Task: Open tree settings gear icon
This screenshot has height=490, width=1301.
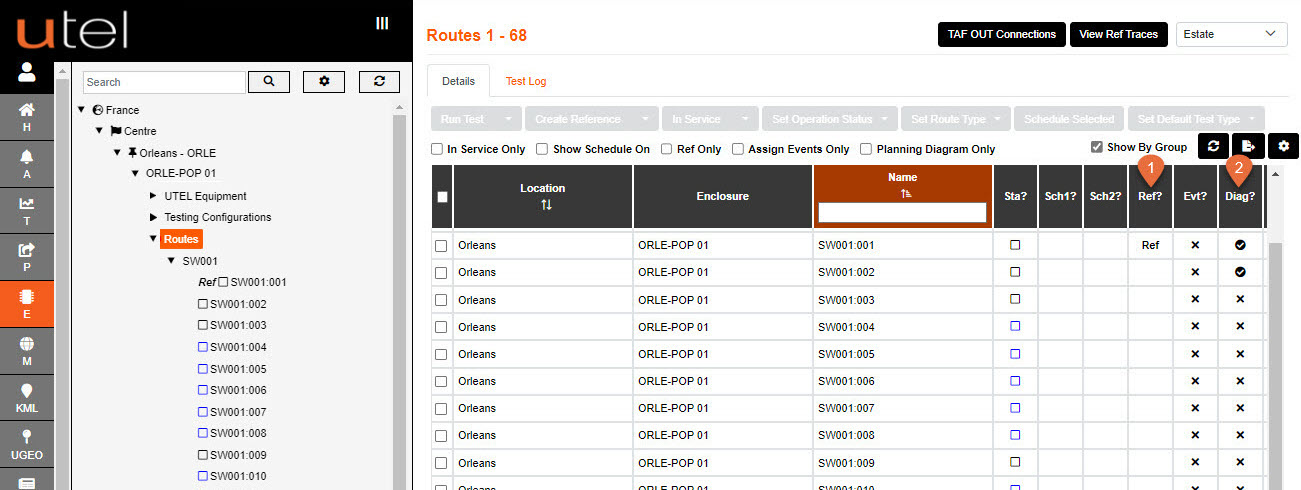Action: (324, 82)
